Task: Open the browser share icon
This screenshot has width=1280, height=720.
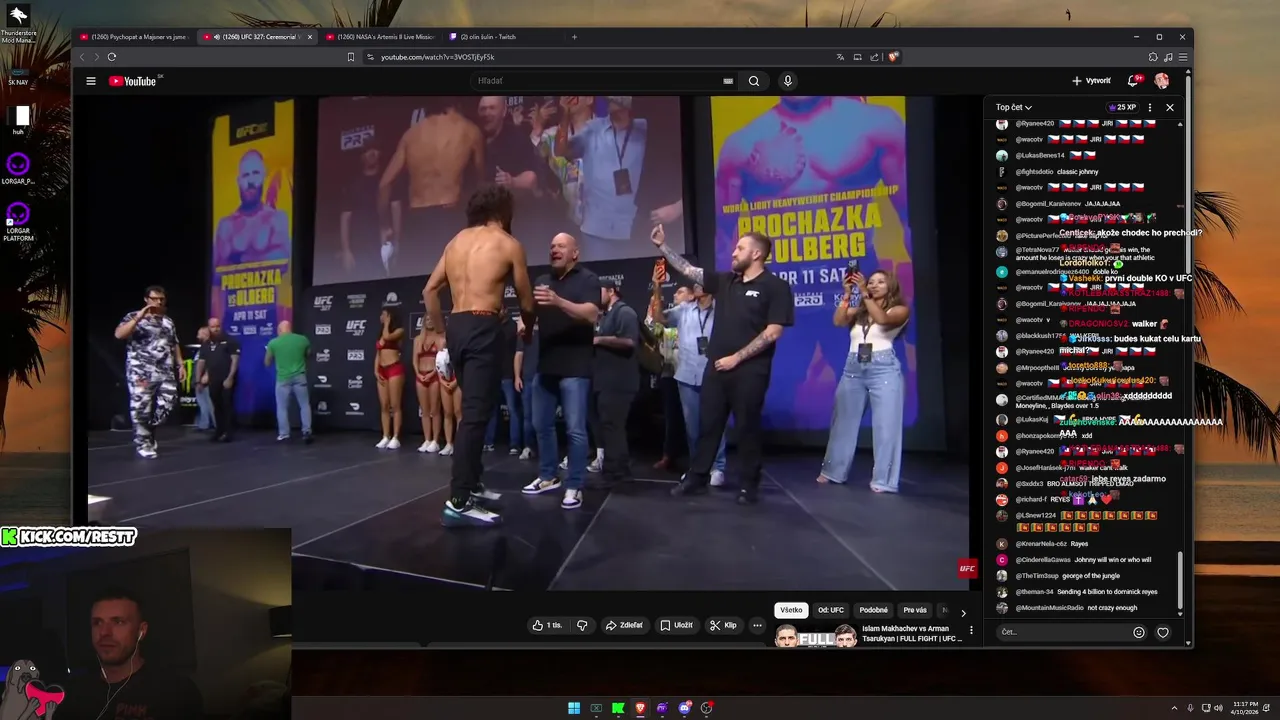Action: point(875,57)
